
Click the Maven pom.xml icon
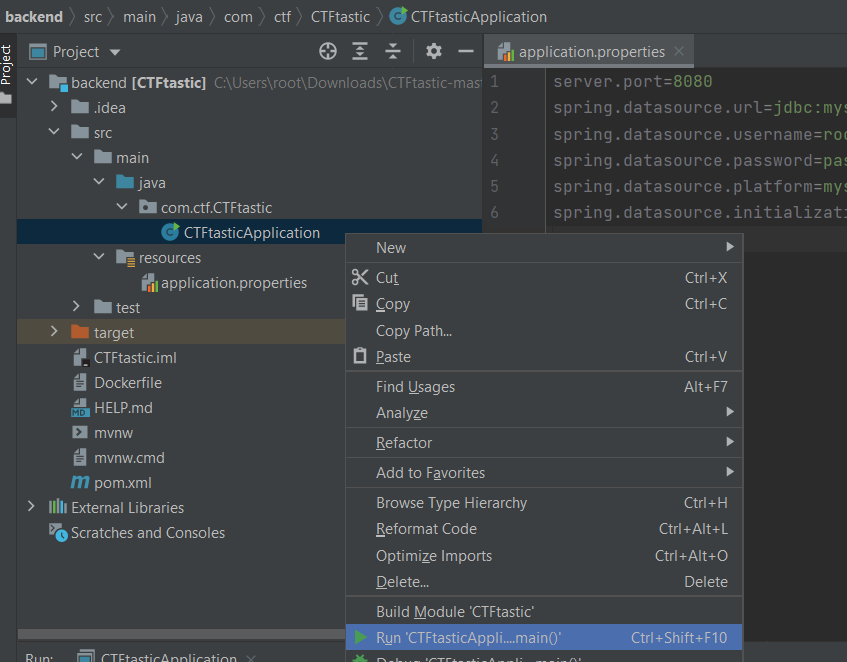(x=80, y=482)
